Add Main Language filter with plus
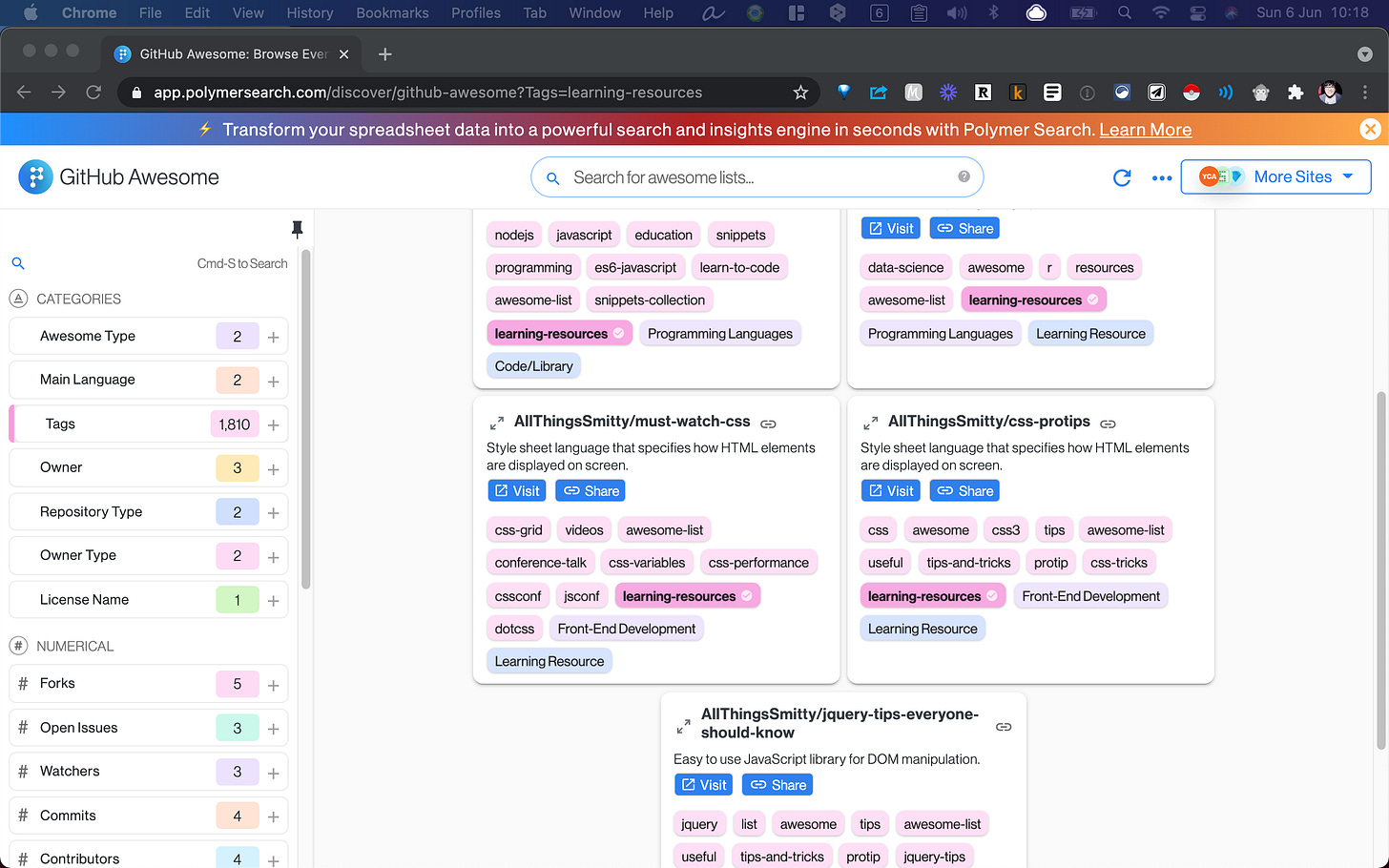The image size is (1389, 868). coord(274,381)
